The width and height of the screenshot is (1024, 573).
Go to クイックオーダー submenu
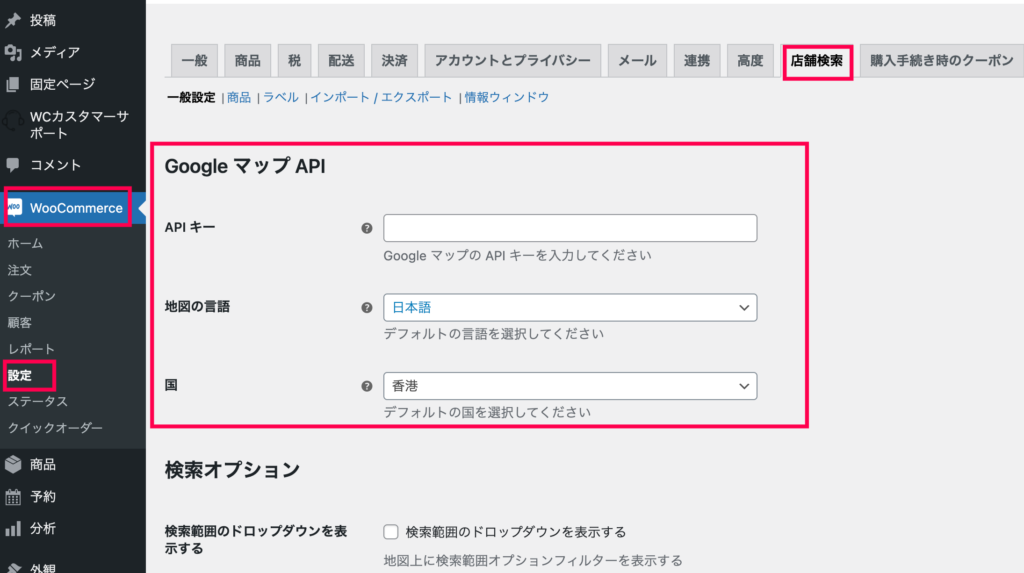point(55,428)
